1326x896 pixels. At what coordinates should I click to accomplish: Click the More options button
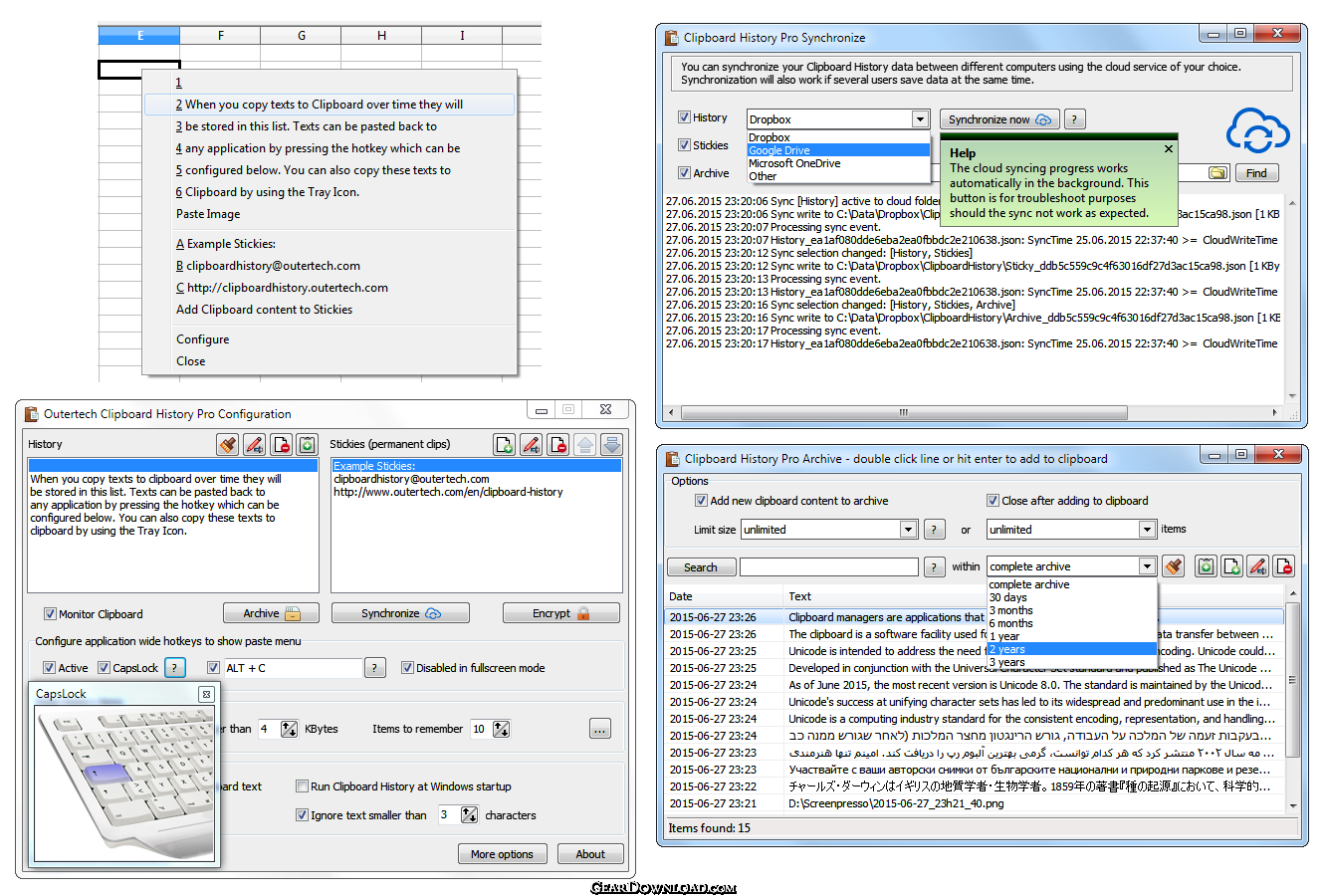point(502,854)
